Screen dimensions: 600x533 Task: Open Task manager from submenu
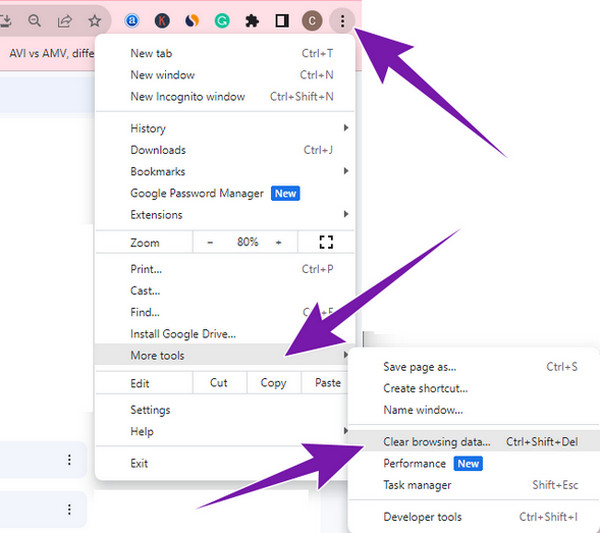coord(474,485)
